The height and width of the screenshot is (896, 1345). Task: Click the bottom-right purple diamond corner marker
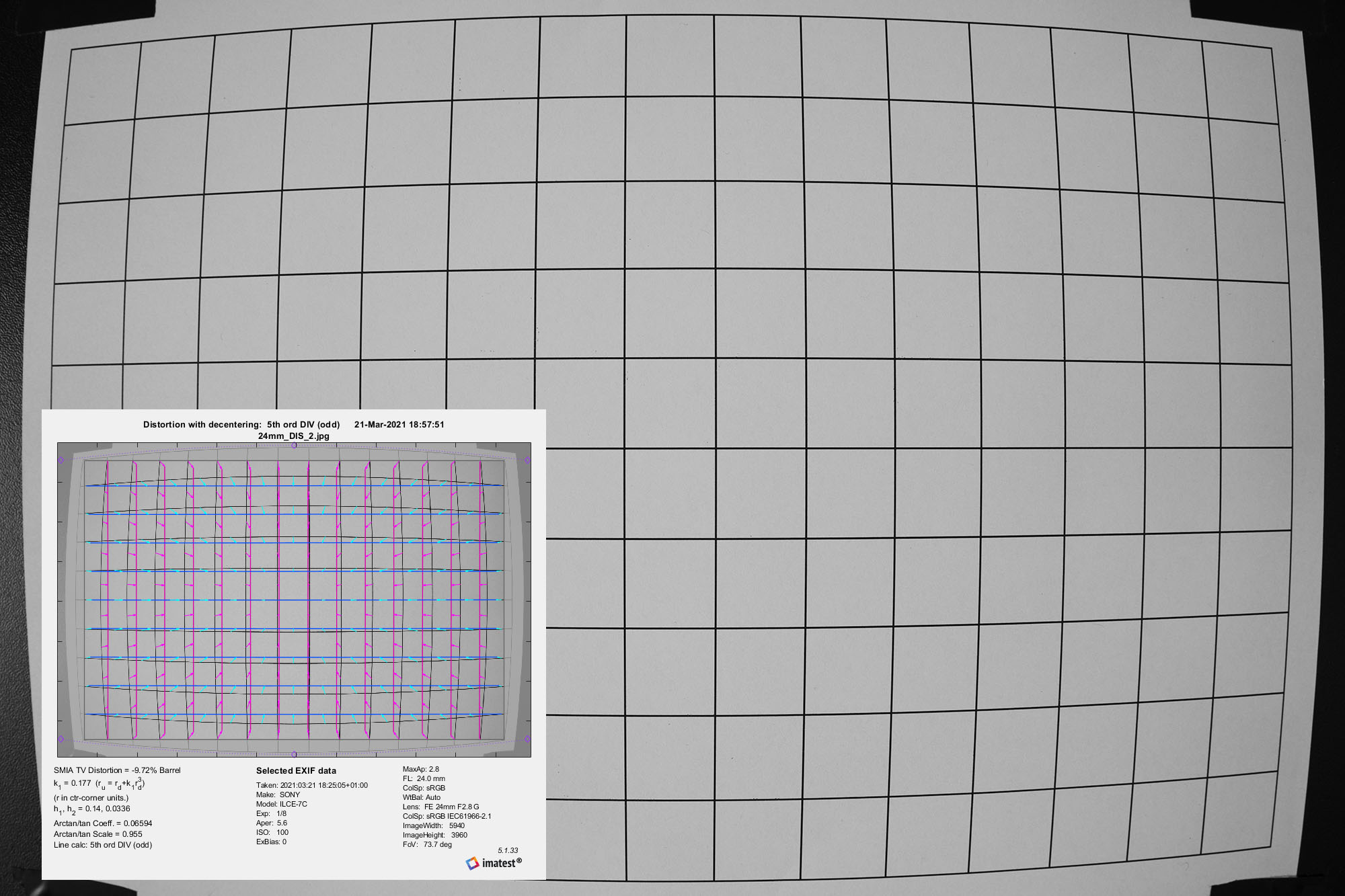[527, 739]
